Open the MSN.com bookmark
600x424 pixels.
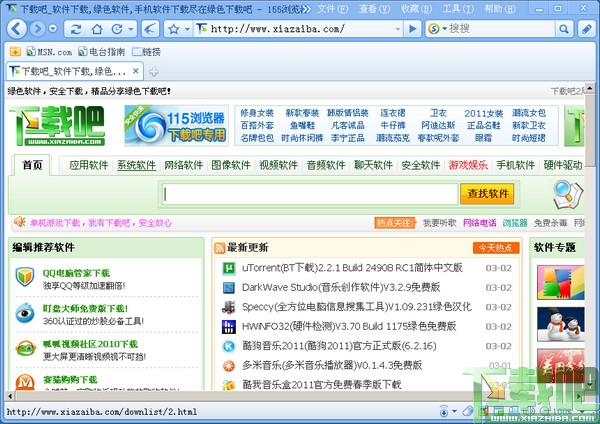coord(49,52)
